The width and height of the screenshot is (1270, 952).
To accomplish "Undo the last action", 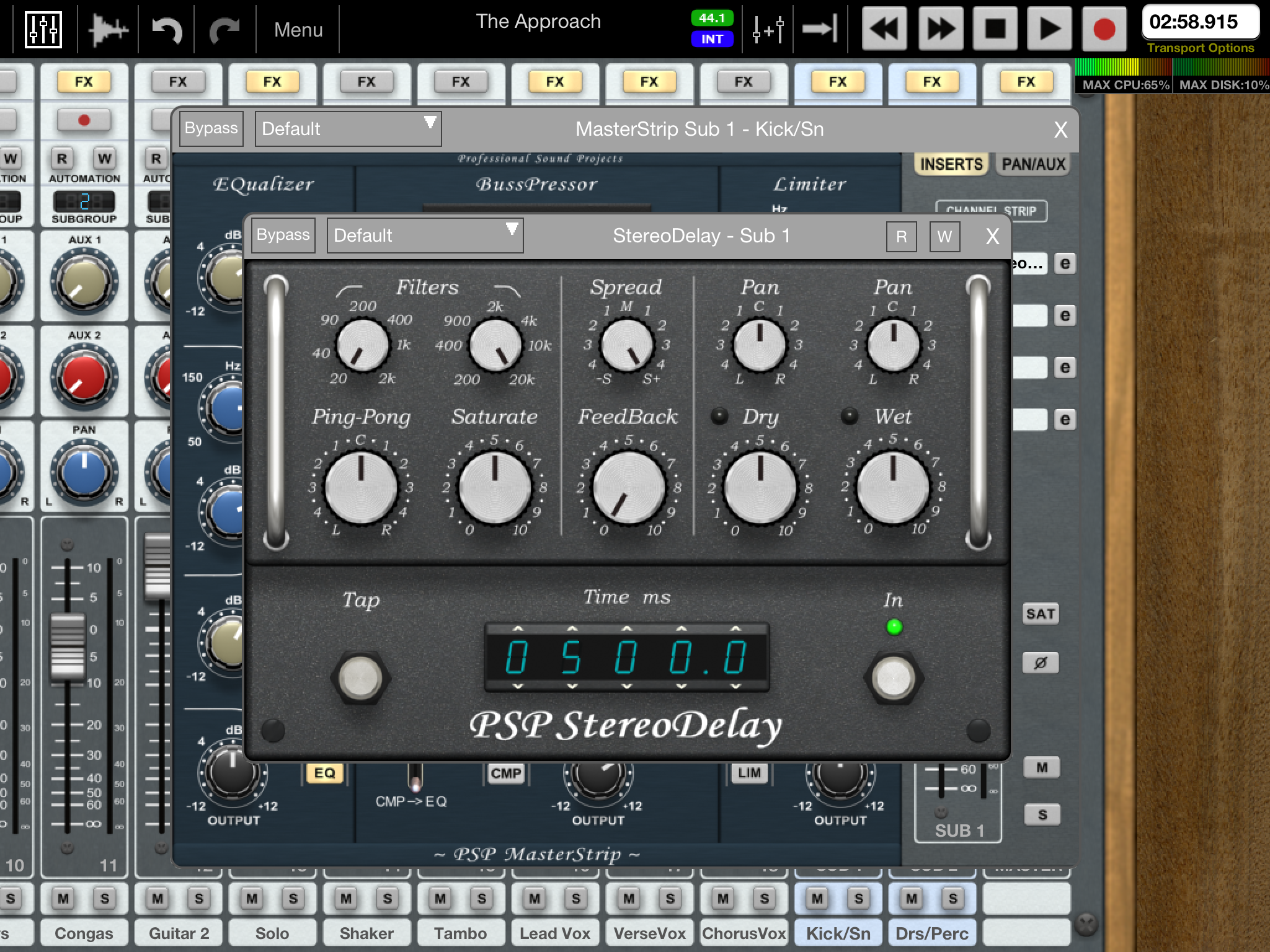I will tap(167, 29).
